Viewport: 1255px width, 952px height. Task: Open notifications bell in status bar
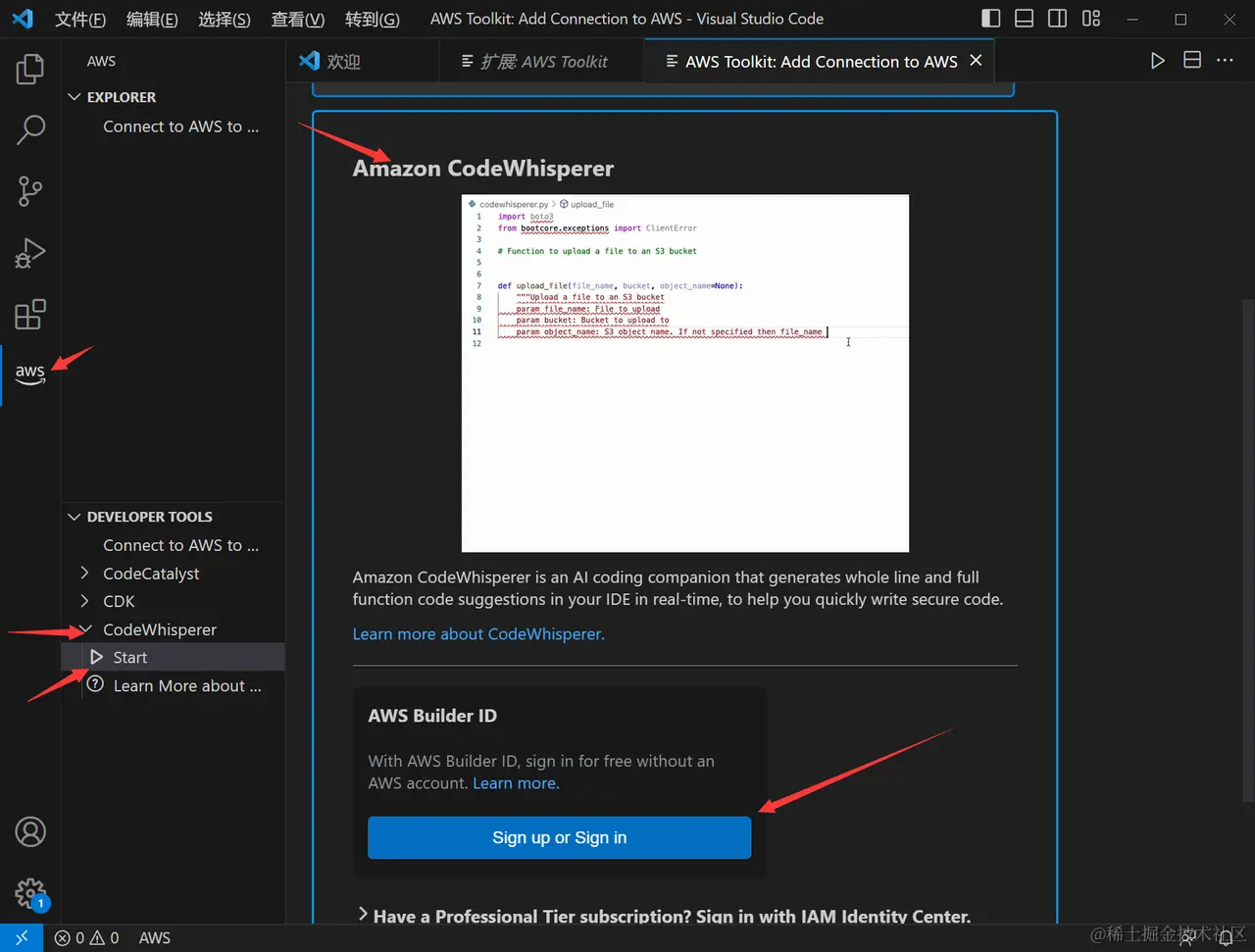click(x=1225, y=938)
